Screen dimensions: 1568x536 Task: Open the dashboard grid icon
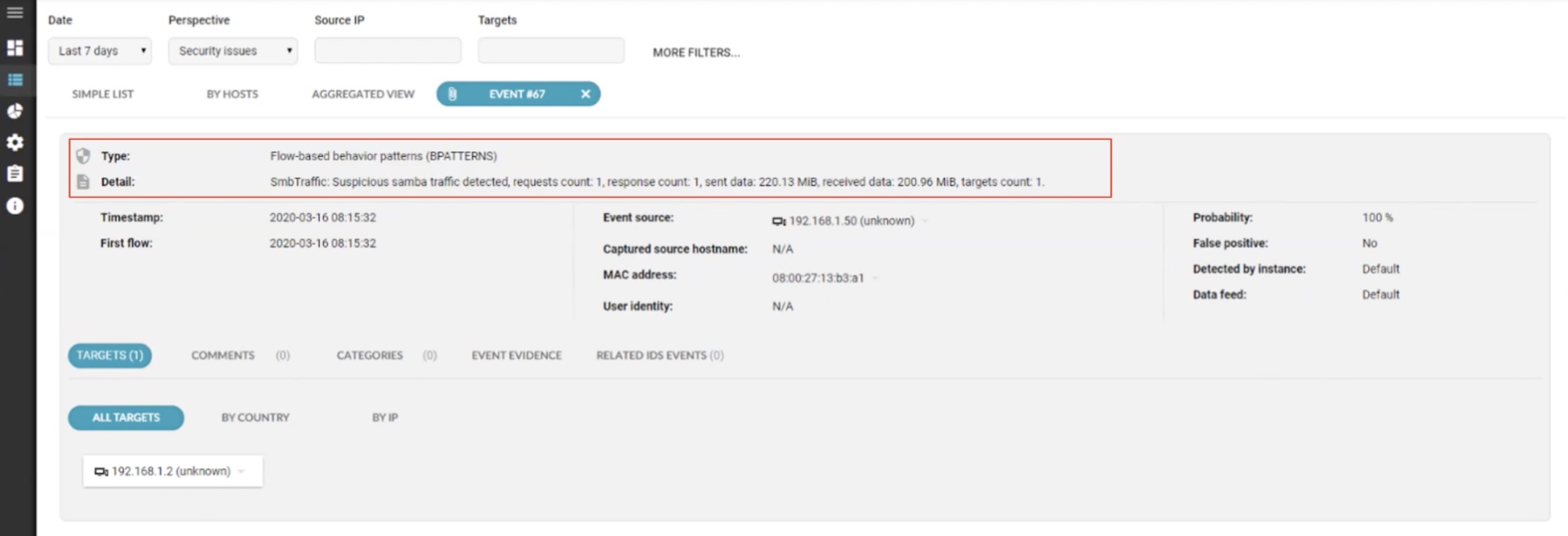point(15,47)
